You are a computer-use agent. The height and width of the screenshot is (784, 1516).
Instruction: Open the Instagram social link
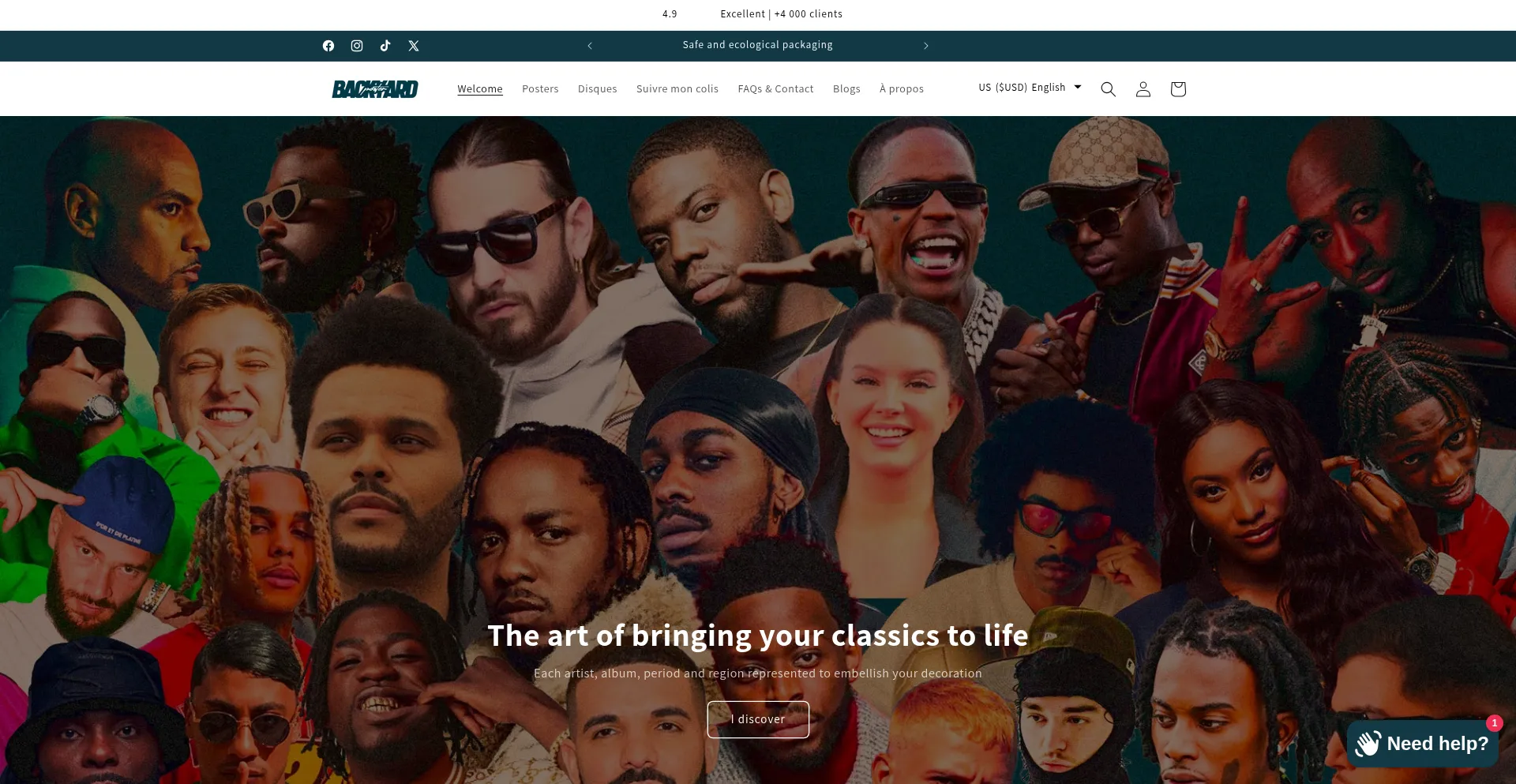(357, 46)
